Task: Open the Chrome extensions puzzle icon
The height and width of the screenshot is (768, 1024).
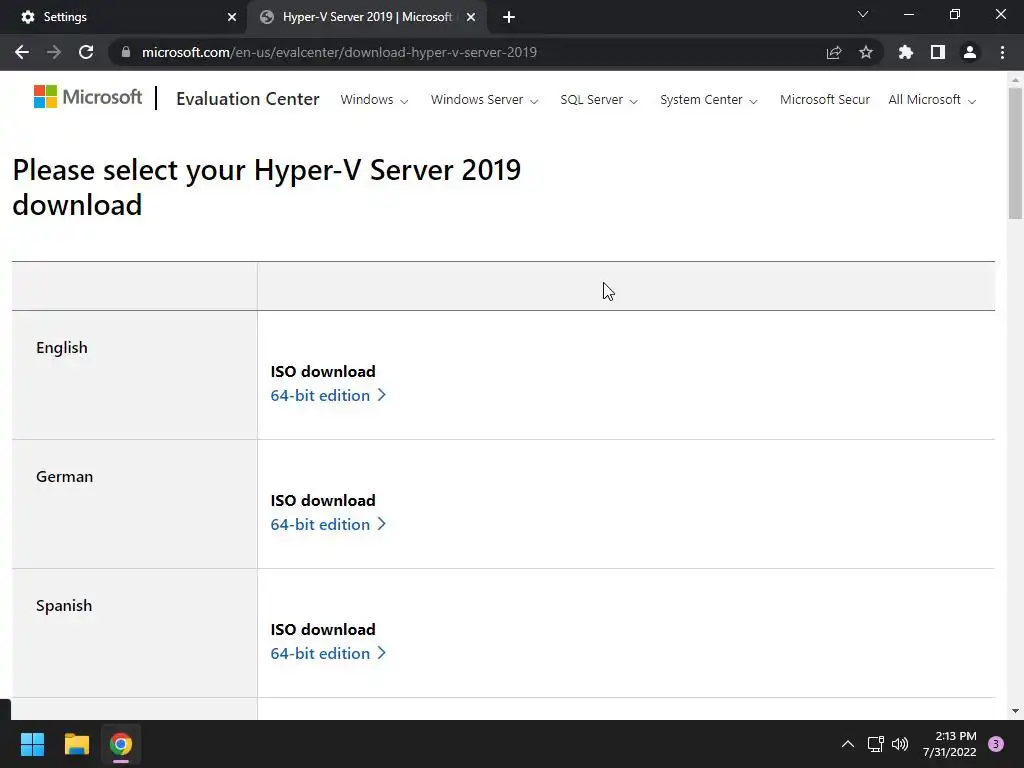Action: 906,52
